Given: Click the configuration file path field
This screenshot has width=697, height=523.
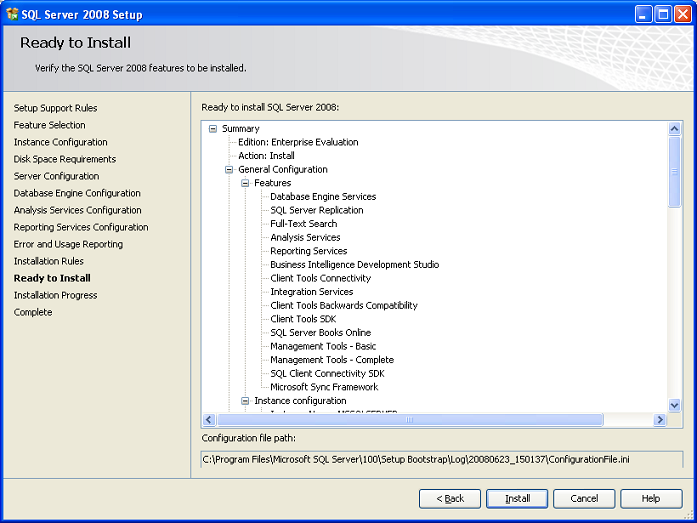Looking at the screenshot, I should click(442, 459).
